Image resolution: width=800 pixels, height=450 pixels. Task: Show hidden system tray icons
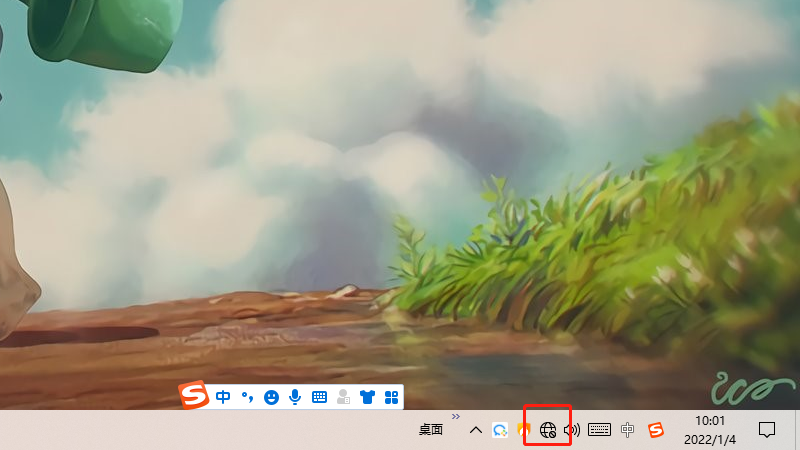(476, 430)
